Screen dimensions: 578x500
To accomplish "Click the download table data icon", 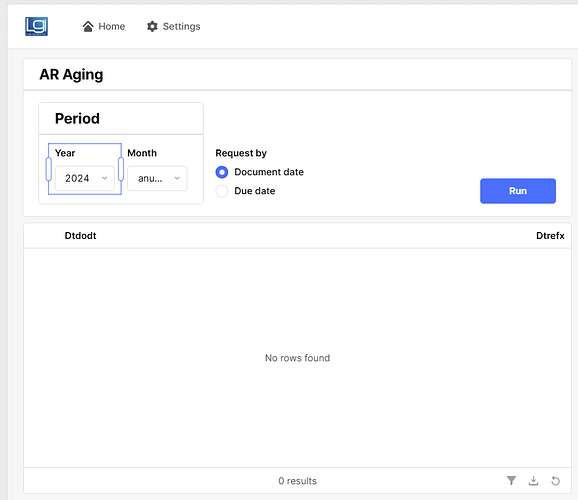I will pyautogui.click(x=533, y=480).
